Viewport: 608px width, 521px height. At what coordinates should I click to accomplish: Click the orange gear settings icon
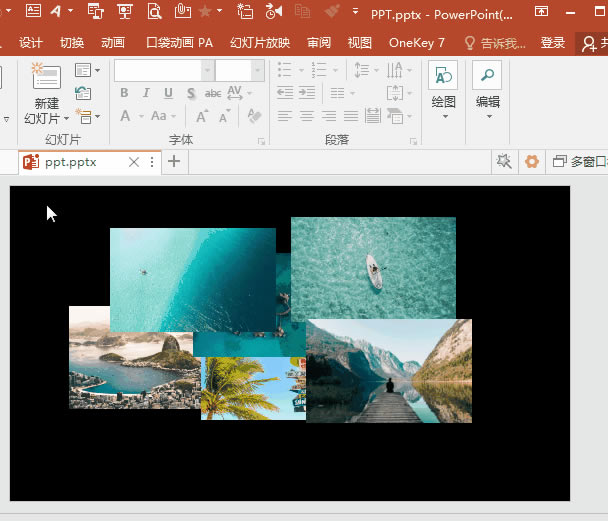click(x=532, y=162)
